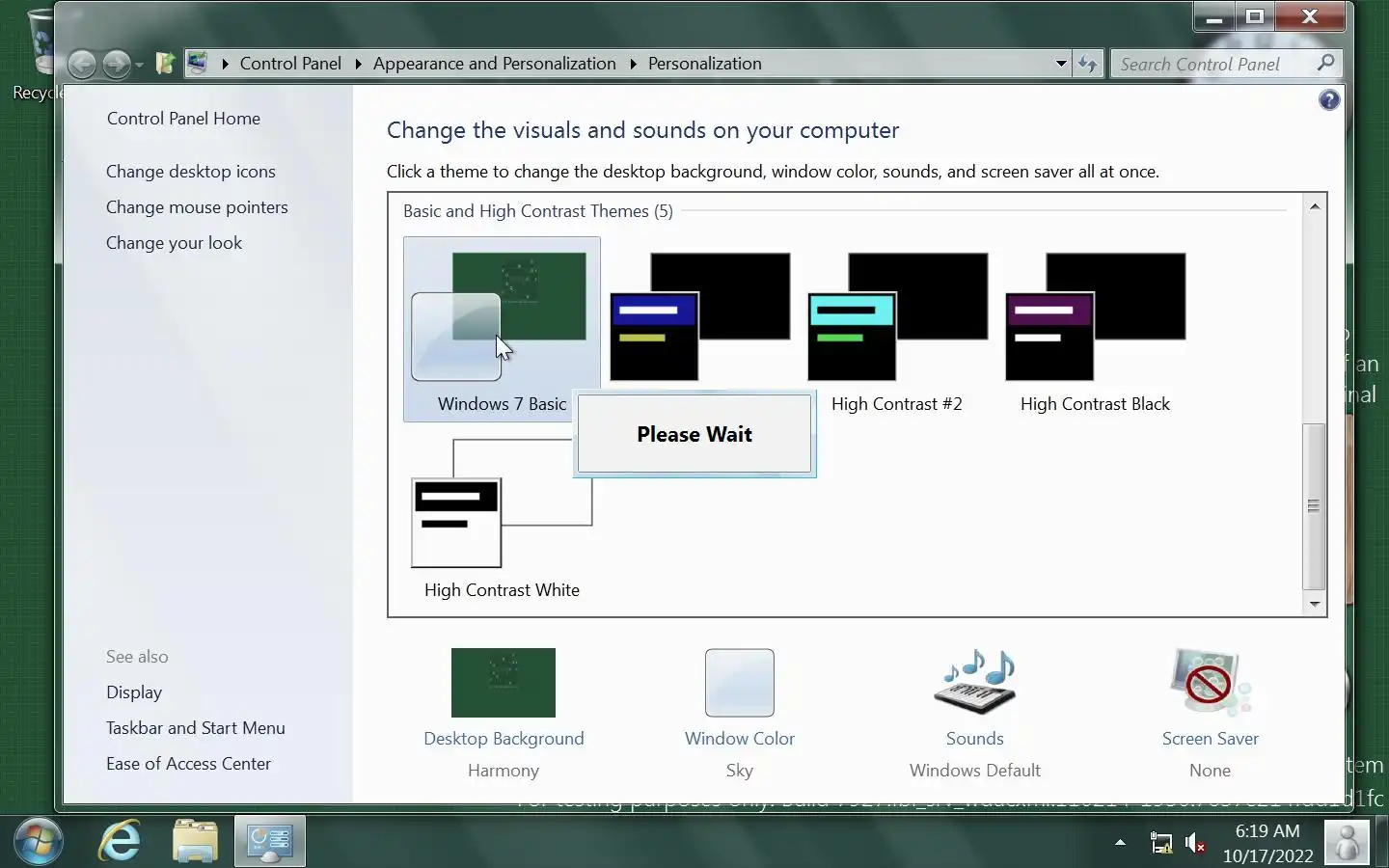Click the Screen Saver icon
The width and height of the screenshot is (1389, 868).
pyautogui.click(x=1211, y=683)
